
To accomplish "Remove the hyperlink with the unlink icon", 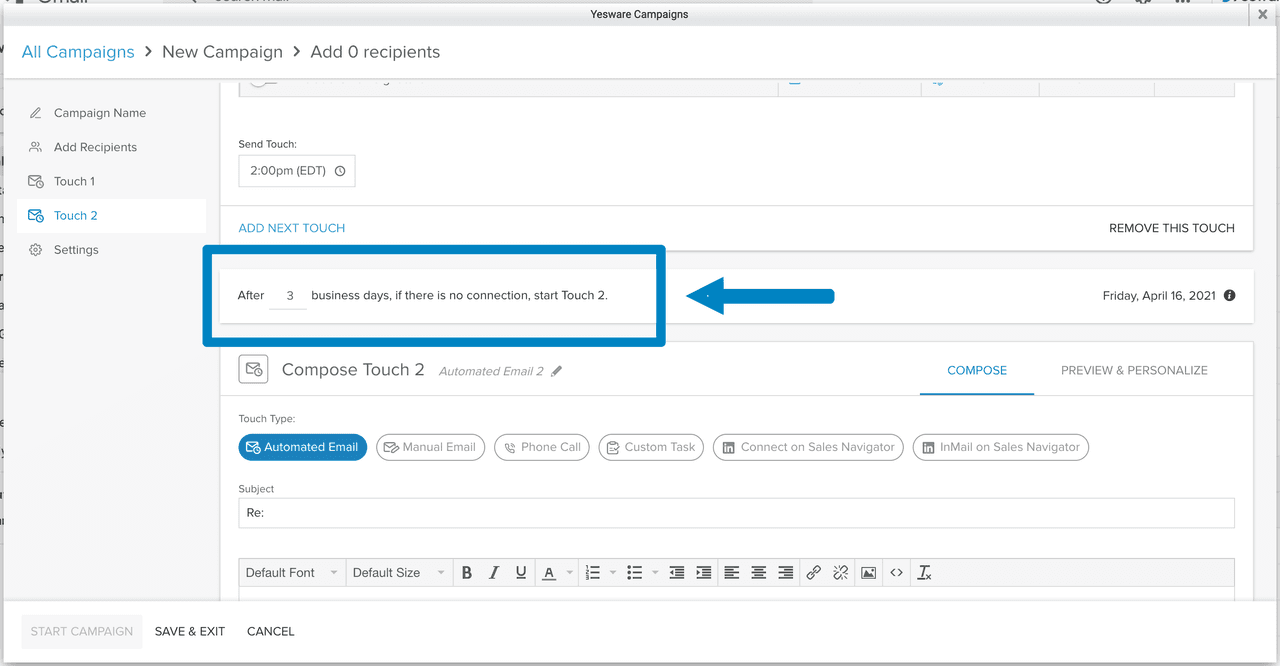I will [x=841, y=573].
